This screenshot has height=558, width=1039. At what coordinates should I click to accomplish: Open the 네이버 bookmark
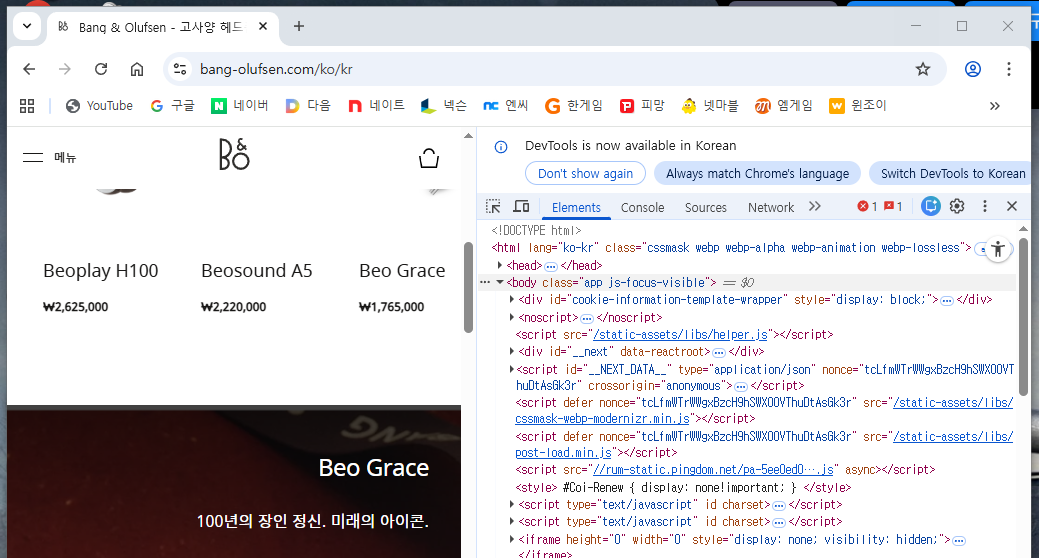(x=239, y=106)
